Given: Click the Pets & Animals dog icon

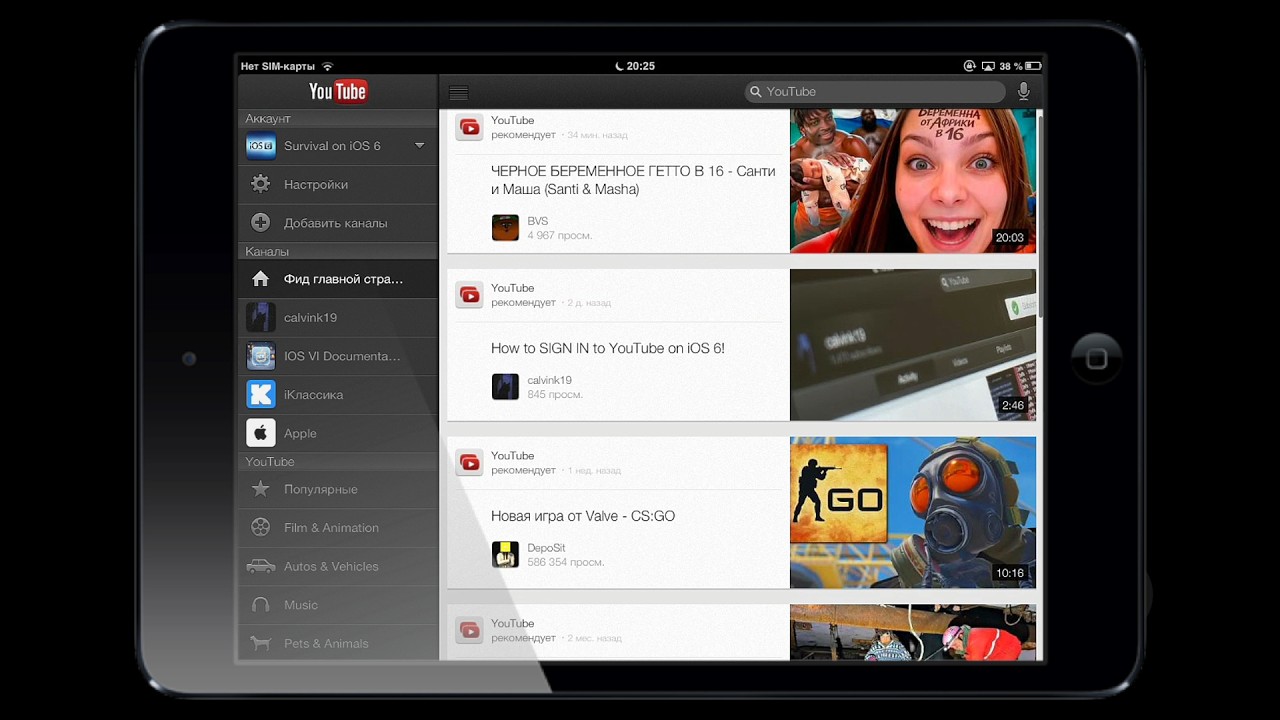Looking at the screenshot, I should click(x=260, y=643).
